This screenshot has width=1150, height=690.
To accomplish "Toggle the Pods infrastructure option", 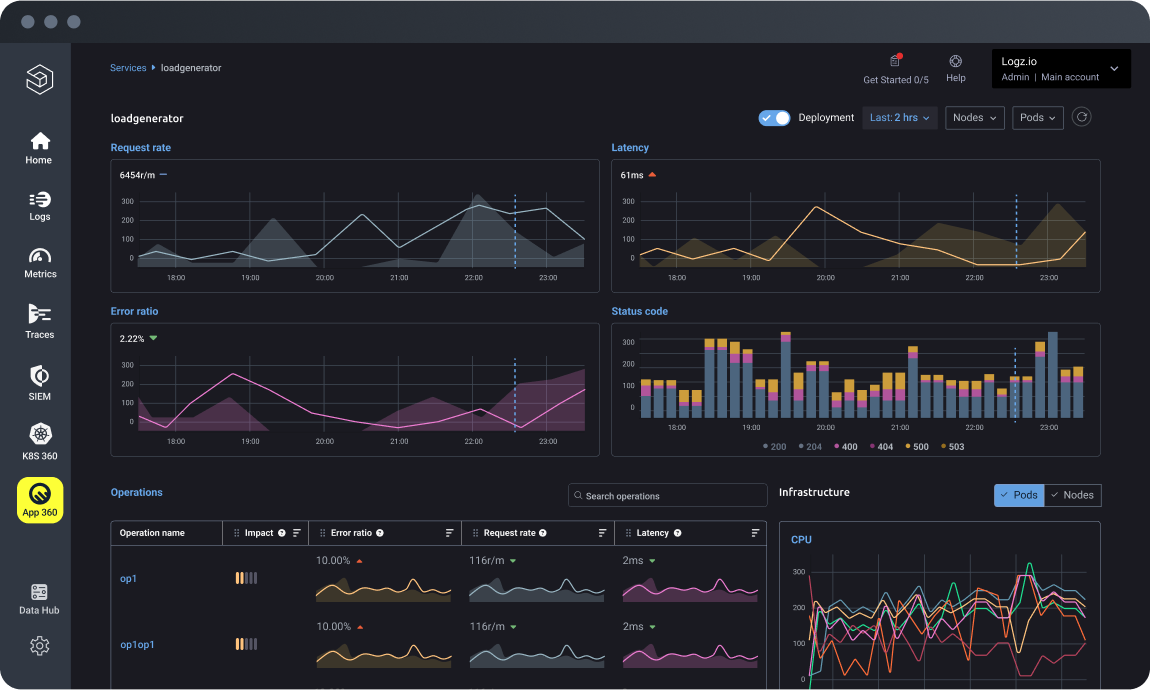I will coord(1018,495).
